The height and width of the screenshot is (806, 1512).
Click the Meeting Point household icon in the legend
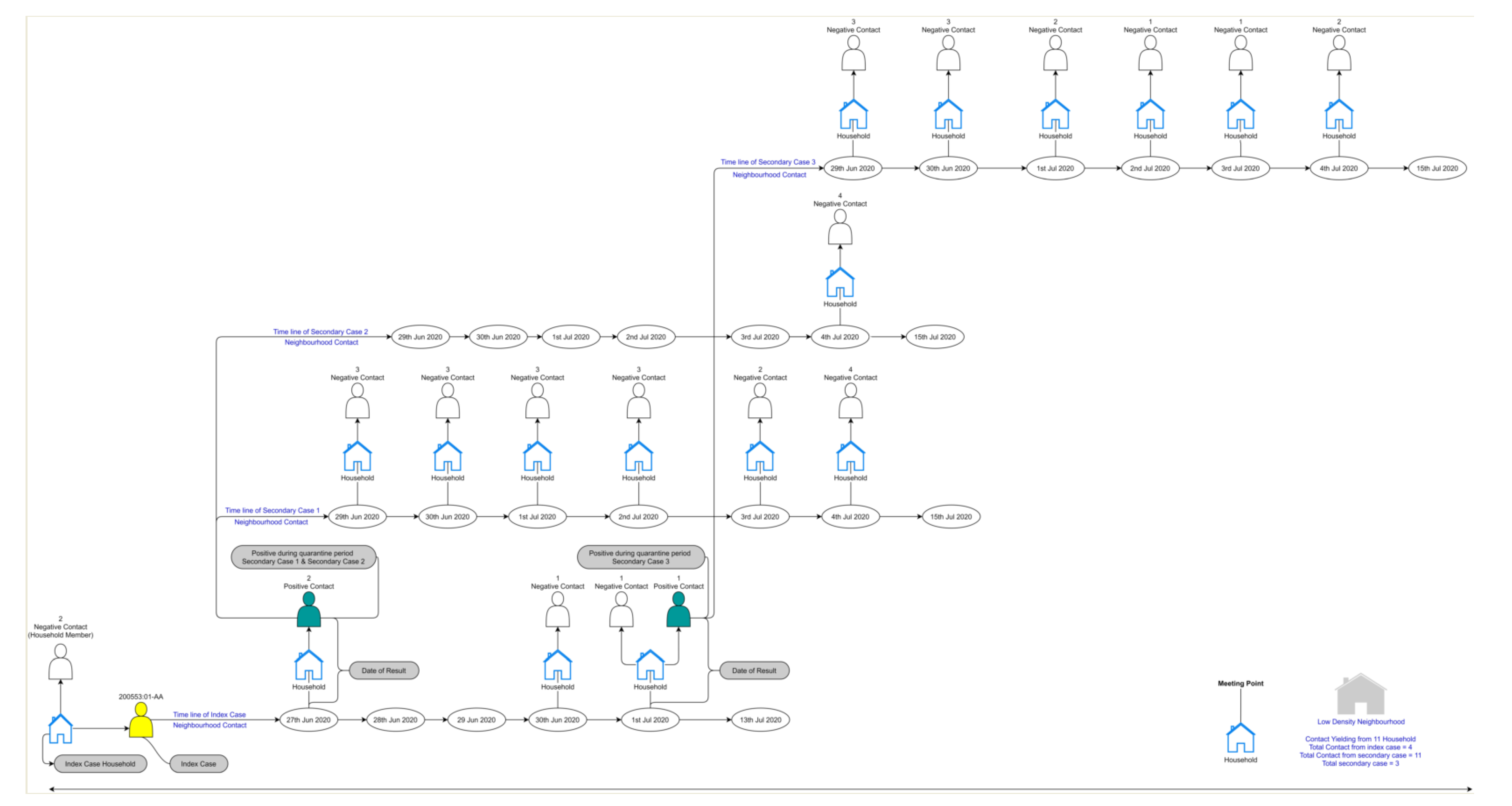coord(1240,738)
